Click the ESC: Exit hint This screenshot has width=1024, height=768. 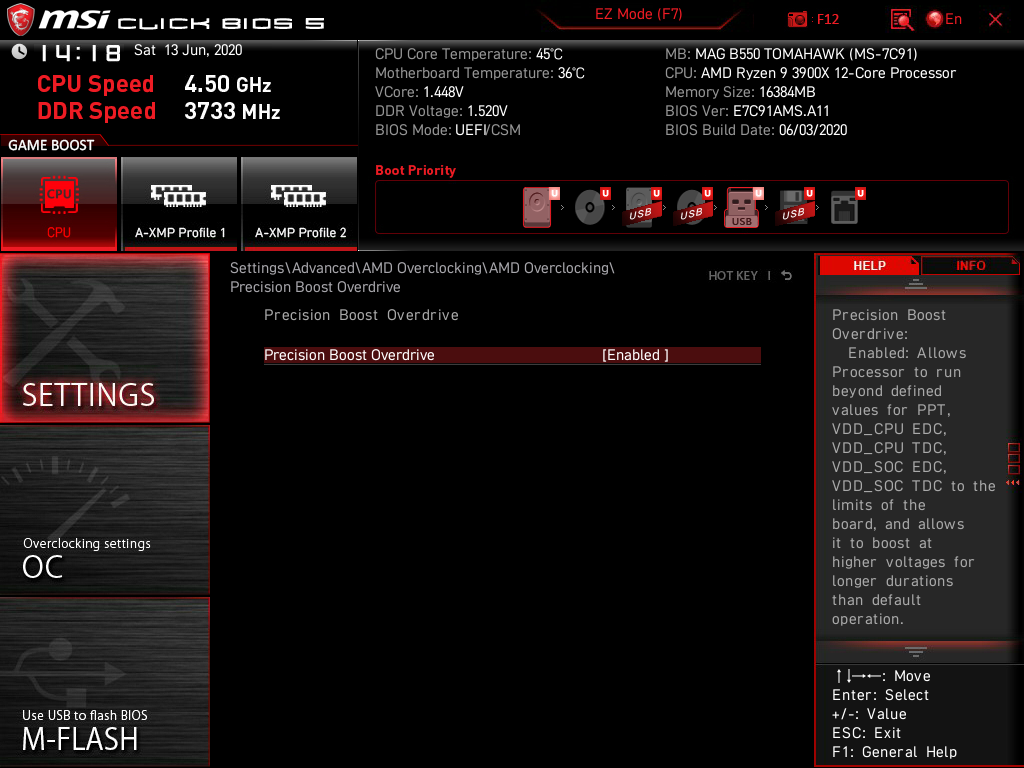866,733
